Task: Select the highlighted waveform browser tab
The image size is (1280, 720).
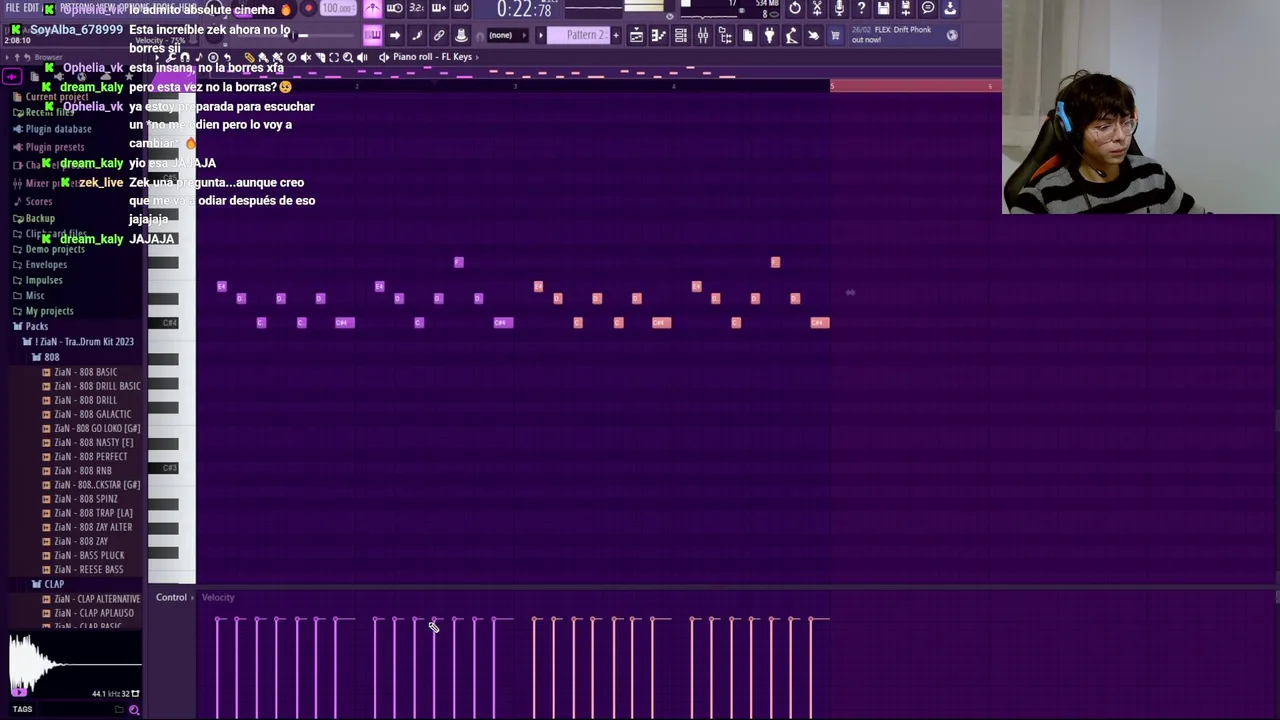Action: click(x=12, y=77)
